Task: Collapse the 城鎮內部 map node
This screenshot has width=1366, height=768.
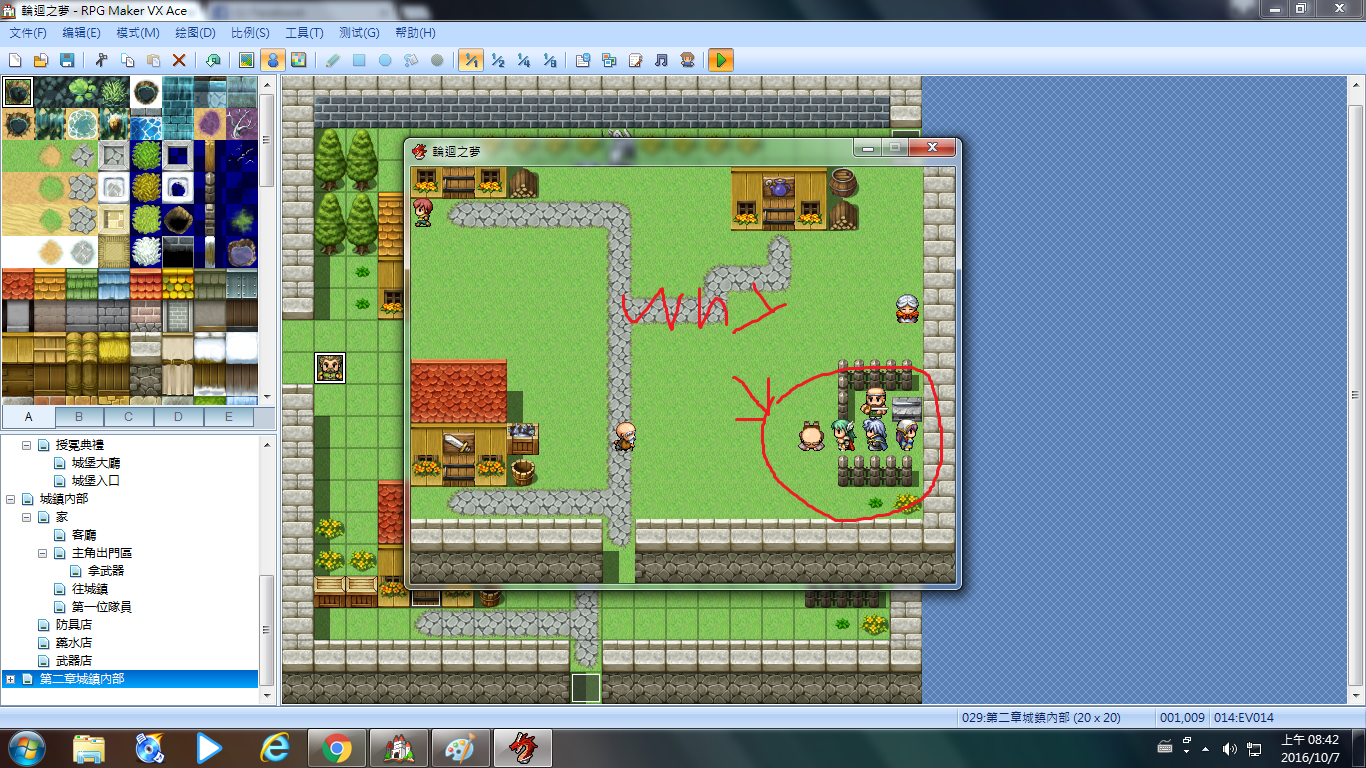Action: point(11,499)
